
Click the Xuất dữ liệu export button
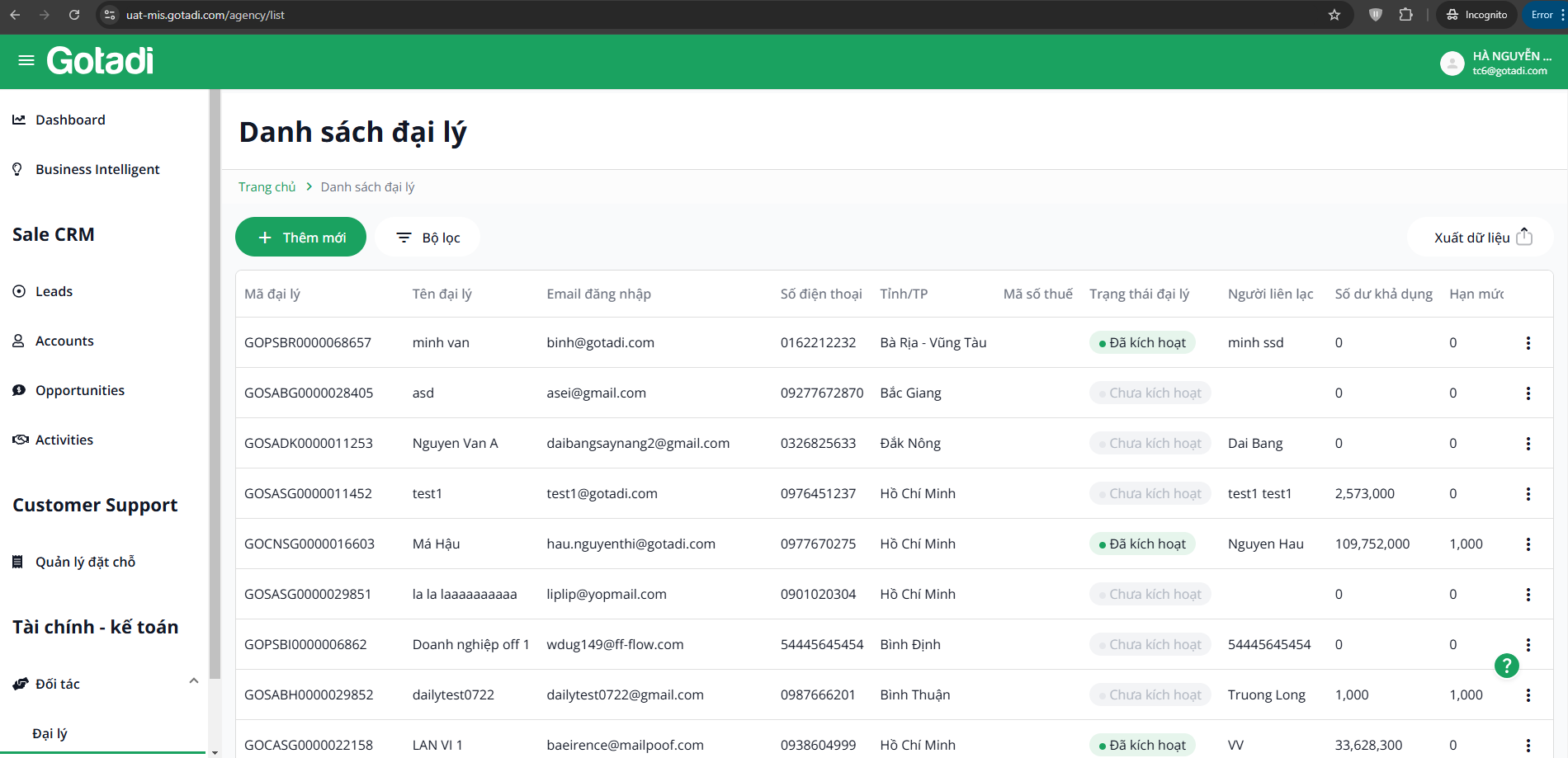coord(1481,238)
